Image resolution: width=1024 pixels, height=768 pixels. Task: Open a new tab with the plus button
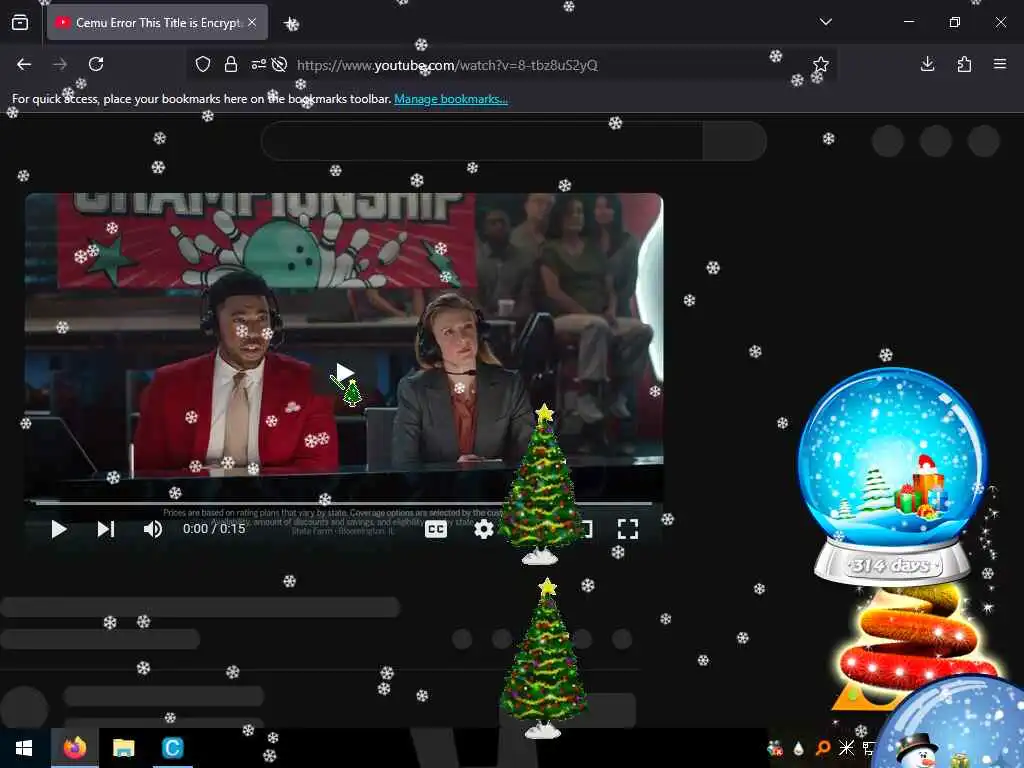(x=291, y=24)
